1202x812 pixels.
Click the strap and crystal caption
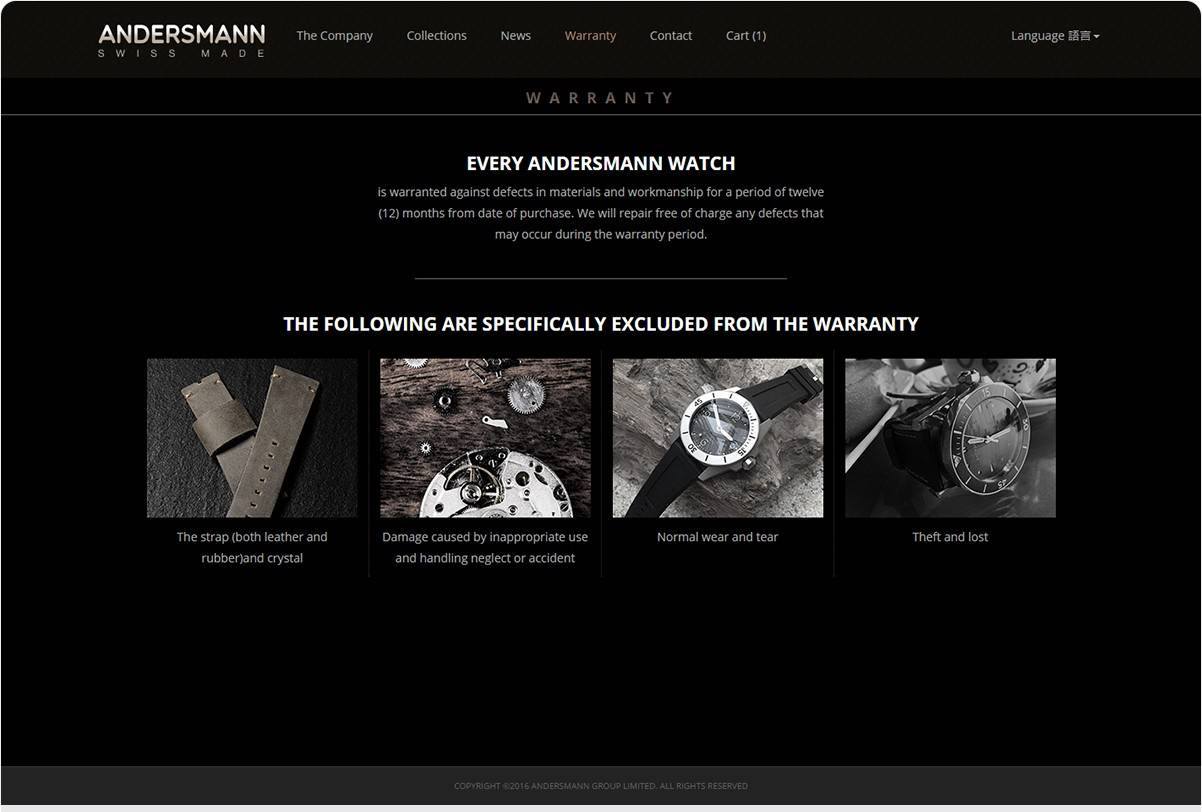252,547
